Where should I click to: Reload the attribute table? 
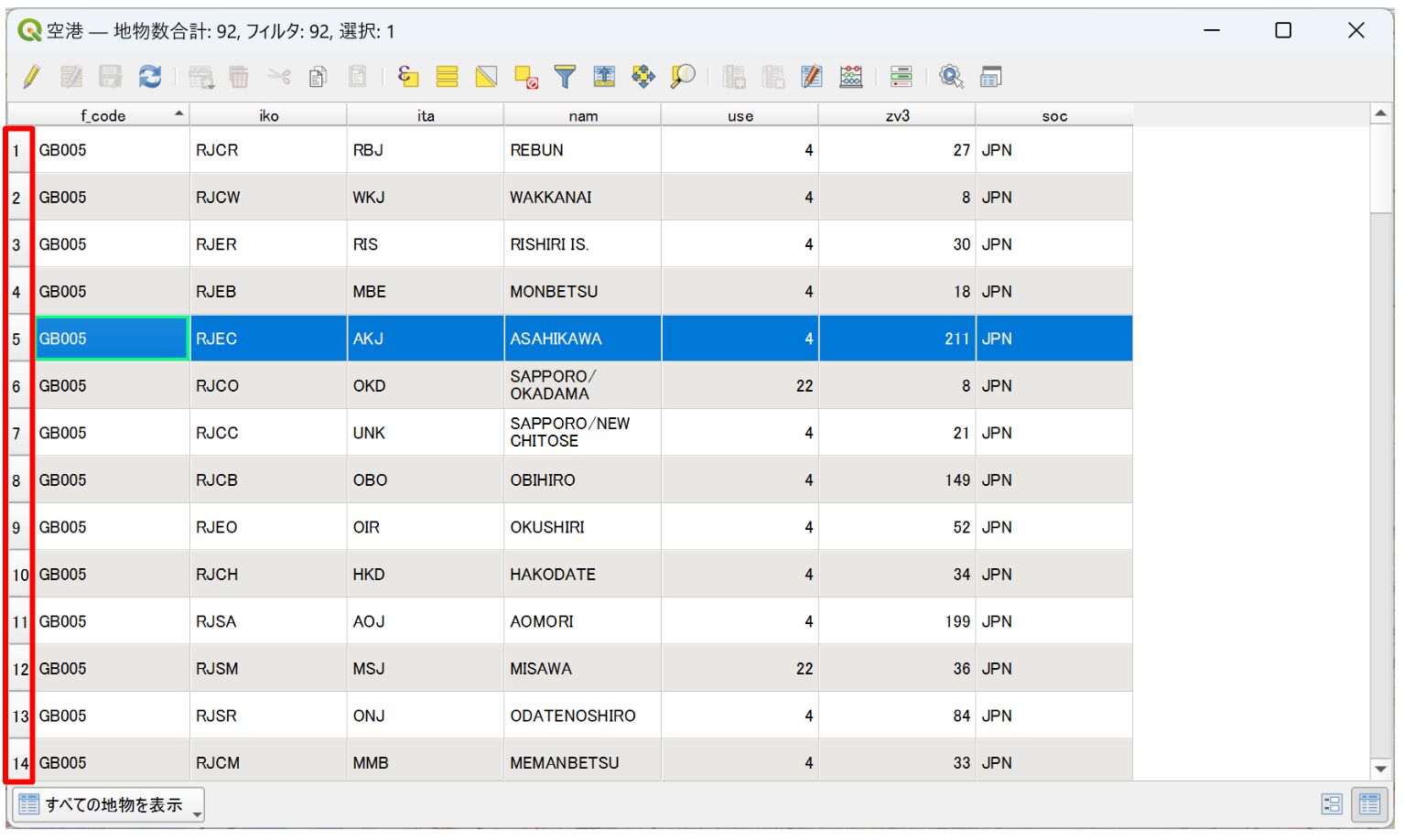tap(150, 77)
